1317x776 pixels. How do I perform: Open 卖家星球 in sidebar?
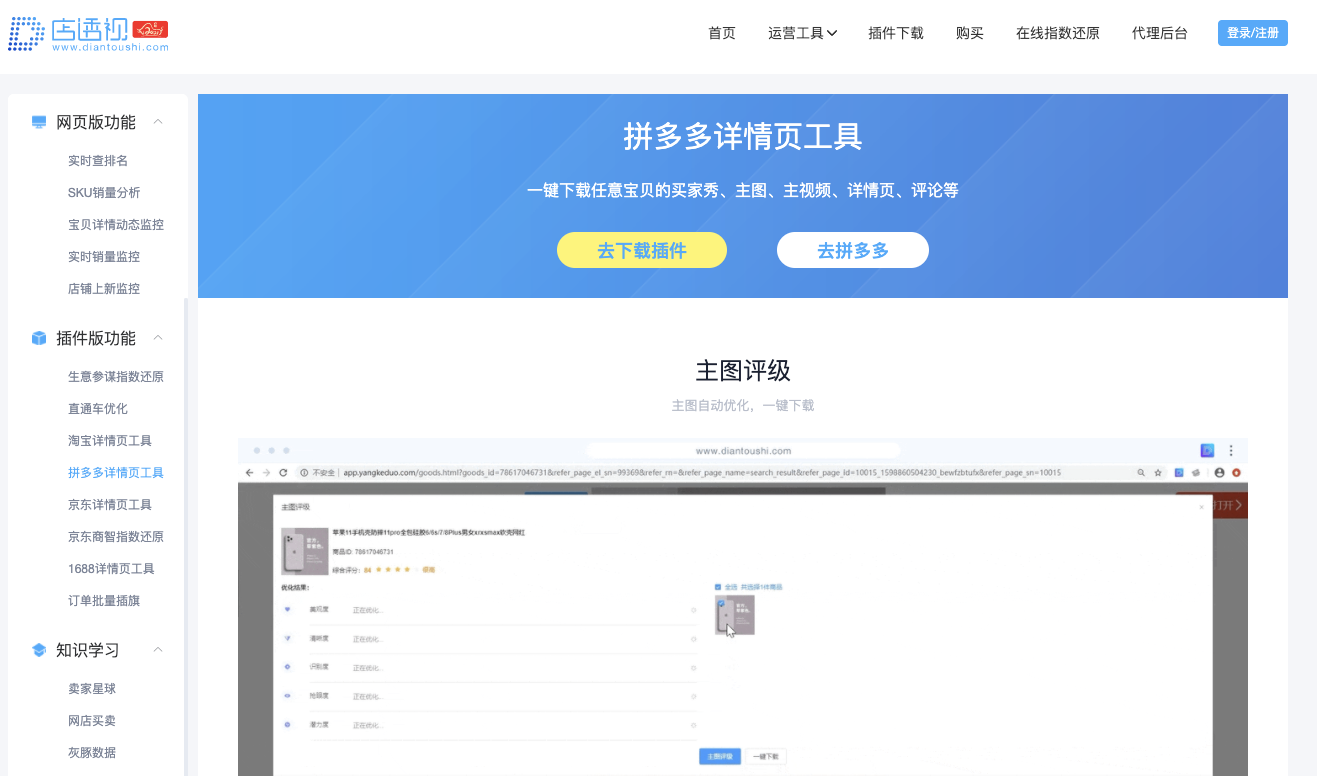(x=92, y=689)
